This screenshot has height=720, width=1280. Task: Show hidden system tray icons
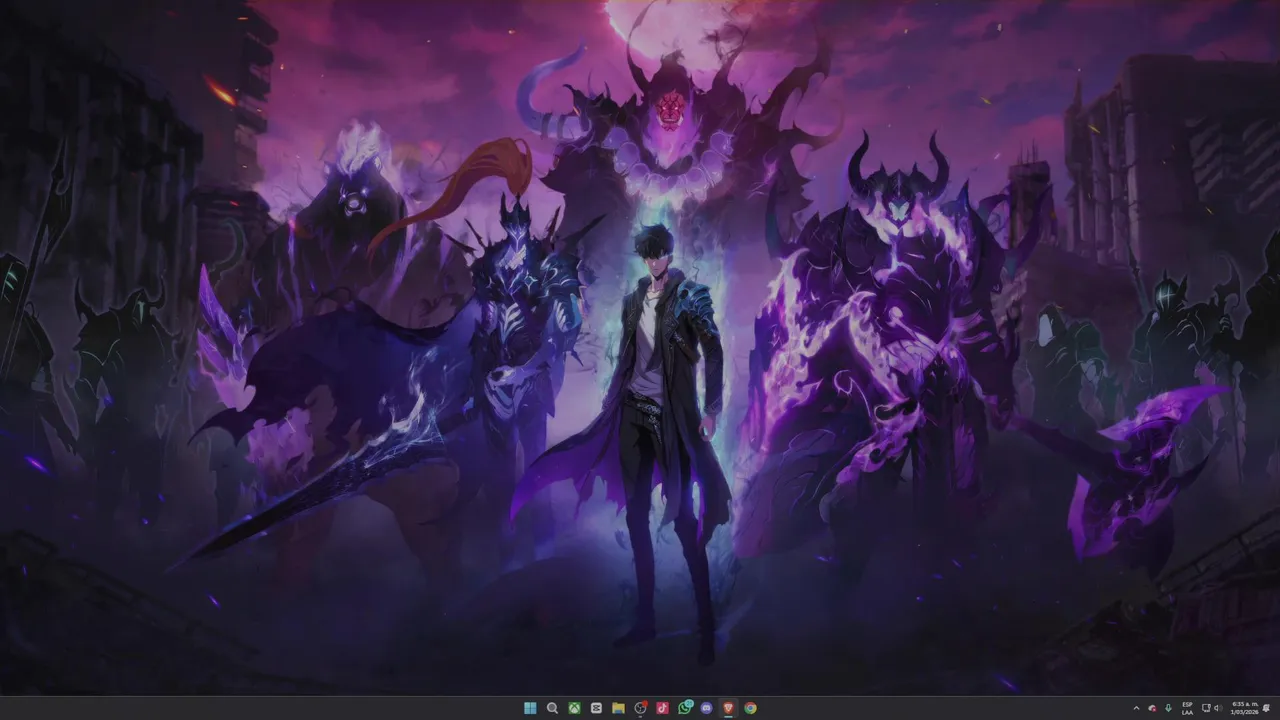pyautogui.click(x=1136, y=708)
